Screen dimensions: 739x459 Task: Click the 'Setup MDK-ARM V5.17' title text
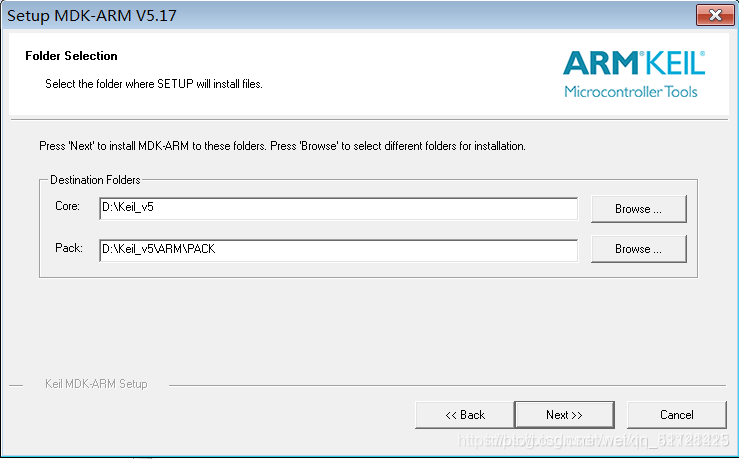click(92, 16)
